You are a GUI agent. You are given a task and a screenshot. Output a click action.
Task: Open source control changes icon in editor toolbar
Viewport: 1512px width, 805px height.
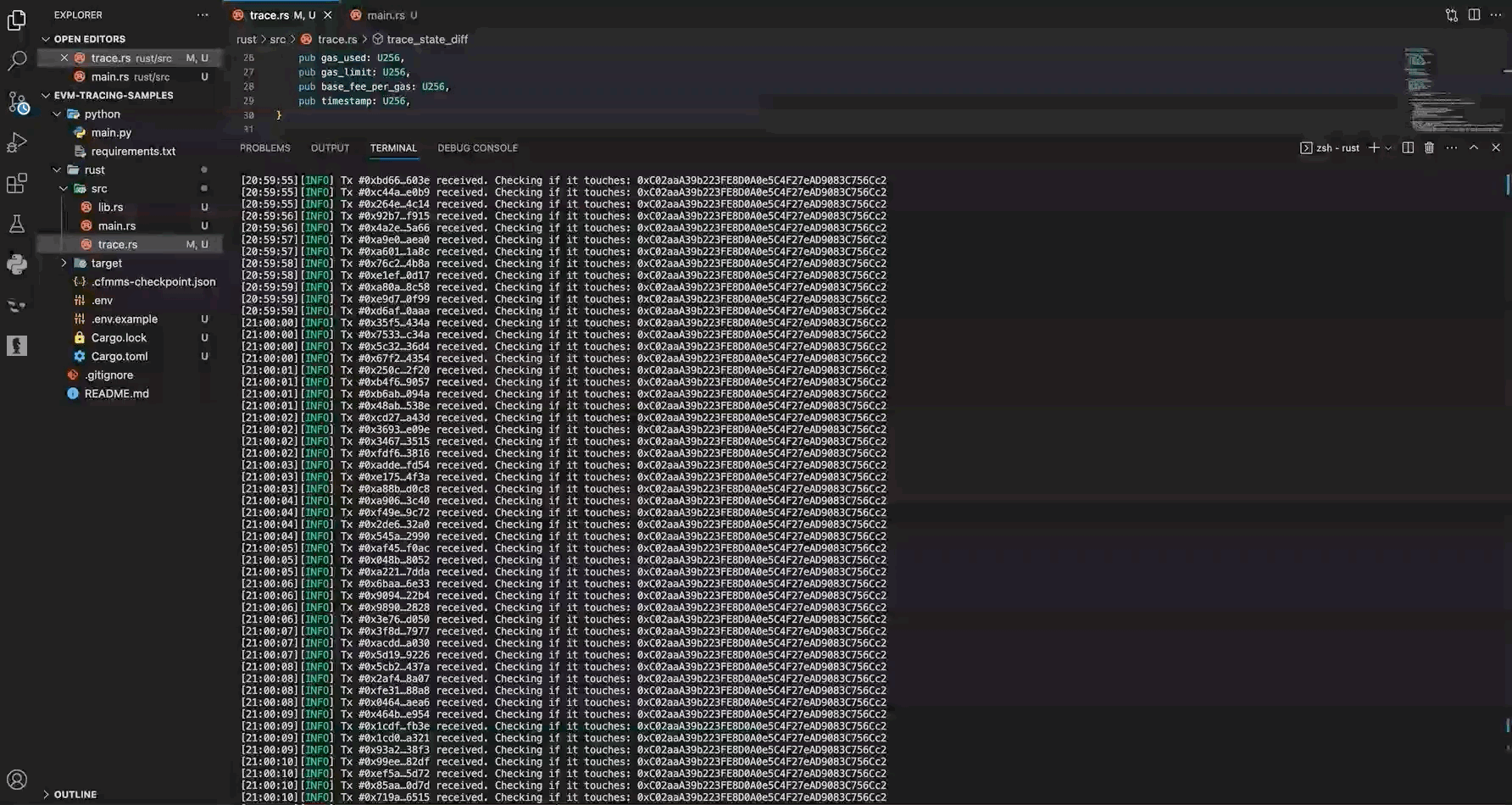tap(1452, 15)
